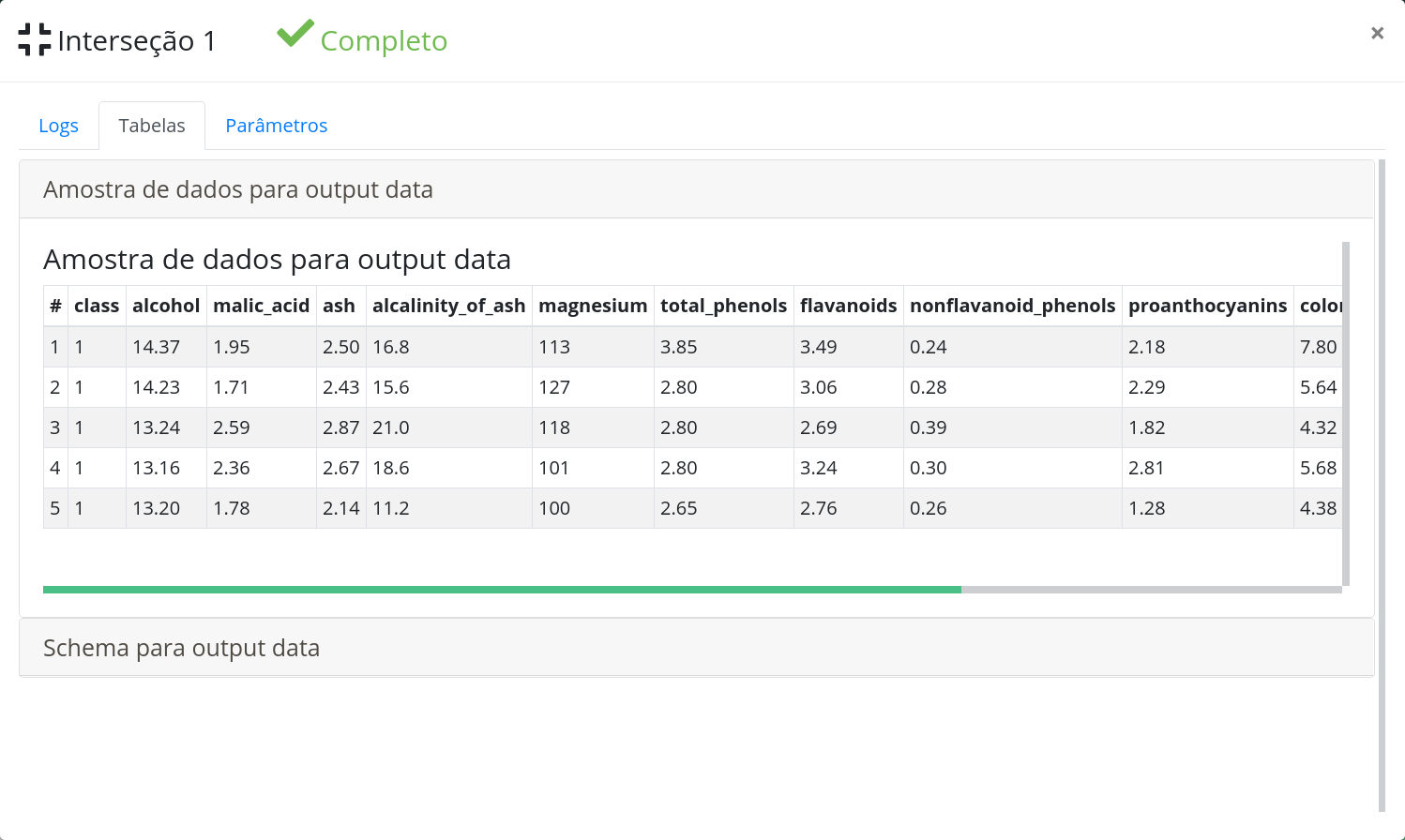The height and width of the screenshot is (840, 1405).
Task: Click color value 7.80
Action: (x=1319, y=347)
